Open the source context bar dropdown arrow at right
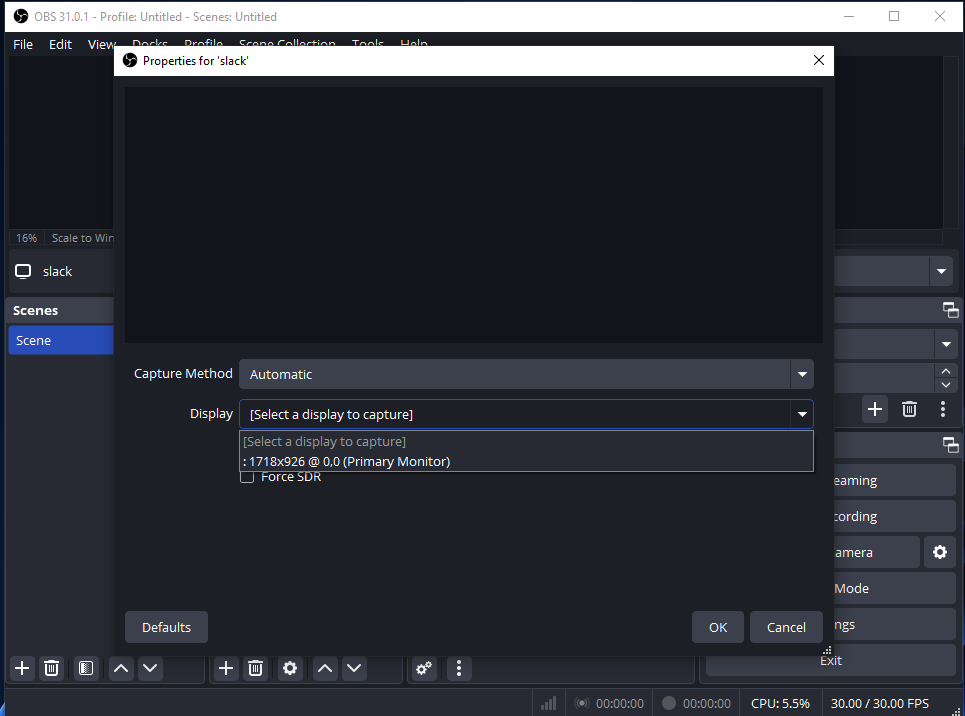Viewport: 965px width, 716px height. (941, 272)
